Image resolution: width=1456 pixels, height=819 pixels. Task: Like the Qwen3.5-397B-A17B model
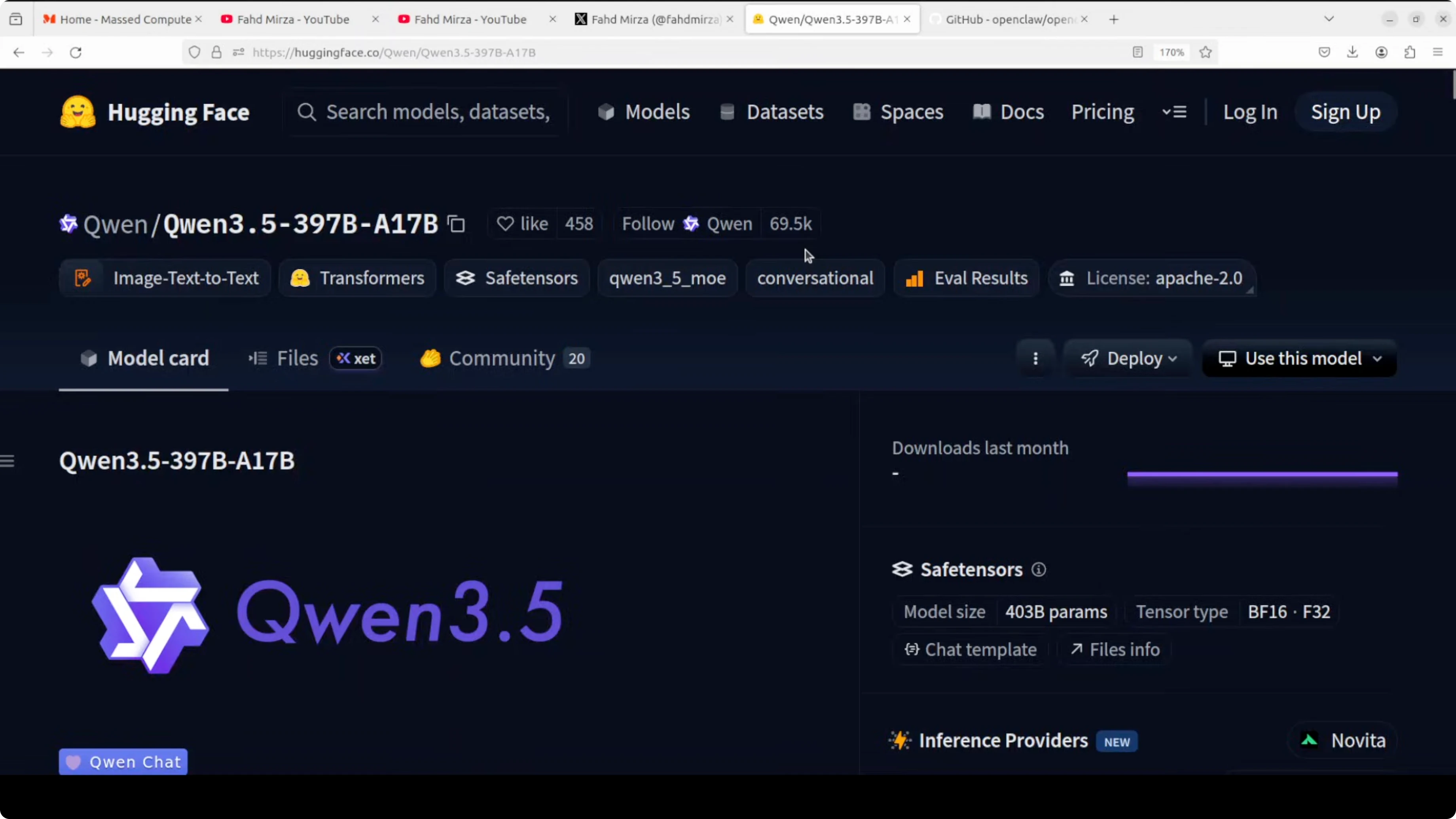[522, 224]
